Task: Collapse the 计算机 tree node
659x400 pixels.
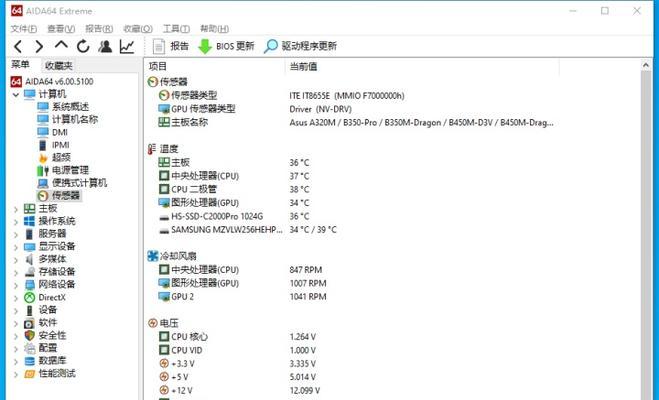Action: coord(16,95)
